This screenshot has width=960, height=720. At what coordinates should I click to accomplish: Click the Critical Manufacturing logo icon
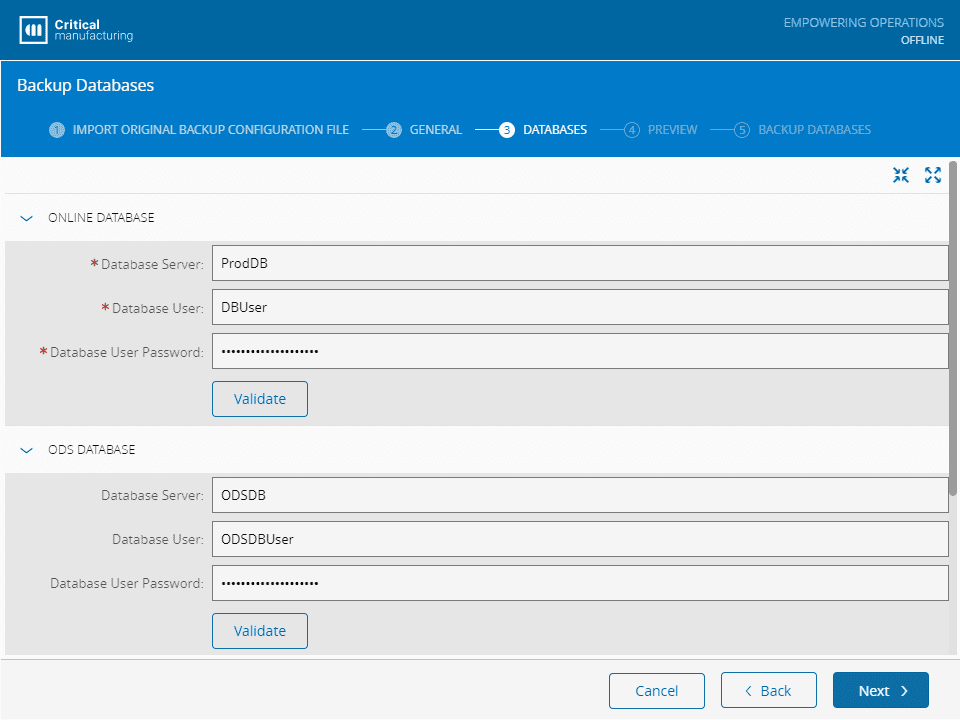(x=34, y=30)
